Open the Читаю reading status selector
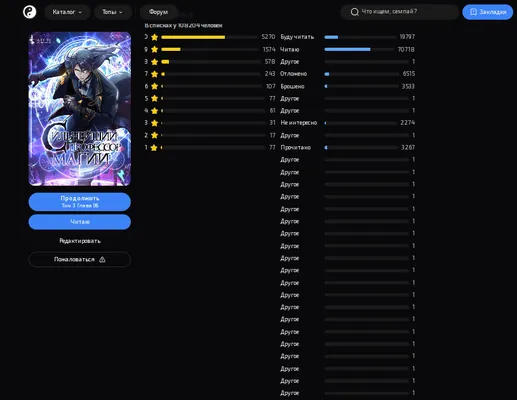This screenshot has height=400, width=517. [x=80, y=222]
